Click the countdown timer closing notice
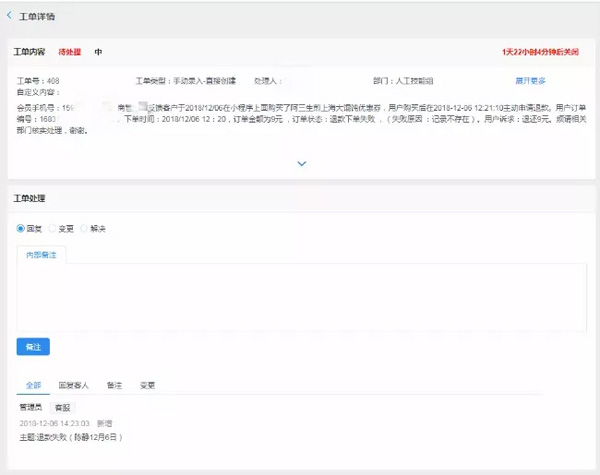This screenshot has height=475, width=600. (539, 51)
